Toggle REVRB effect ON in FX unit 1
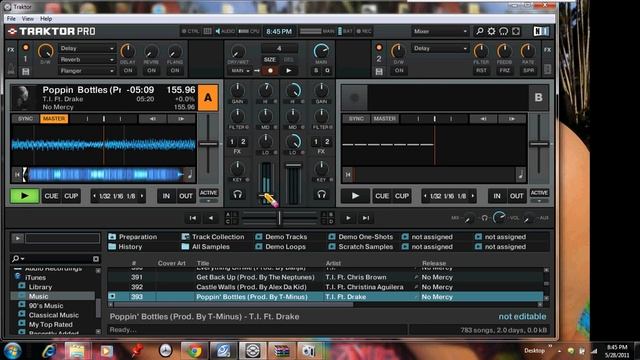Screen dimensions: 640x360 point(151,71)
